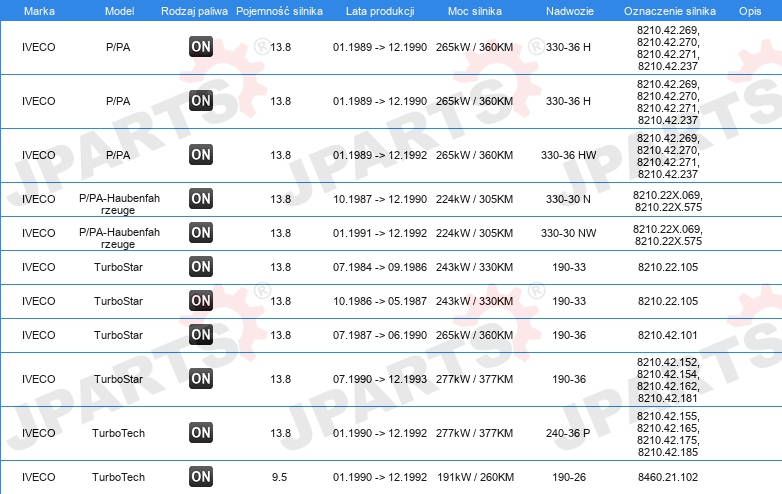Select engine code 8460.21.102 cell

(x=668, y=477)
